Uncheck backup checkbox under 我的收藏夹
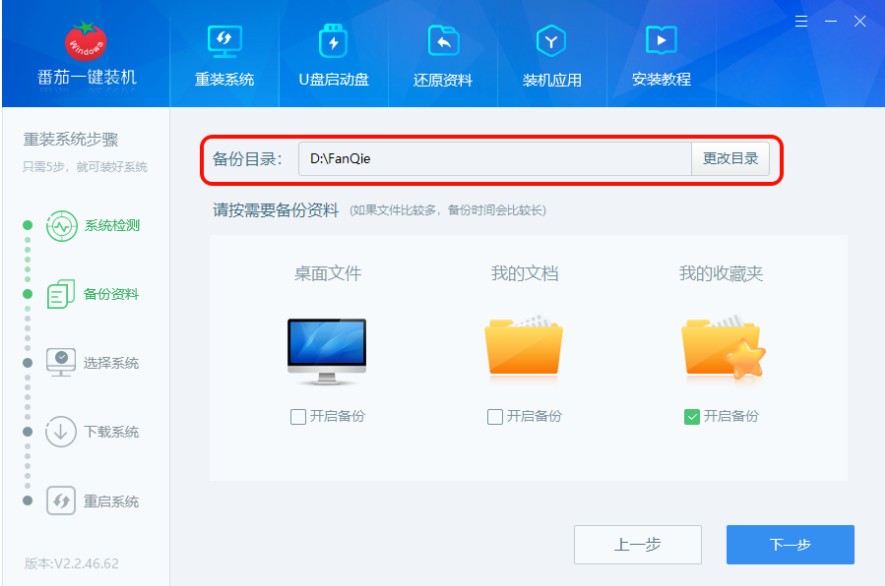This screenshot has height=586, width=885. pos(691,417)
